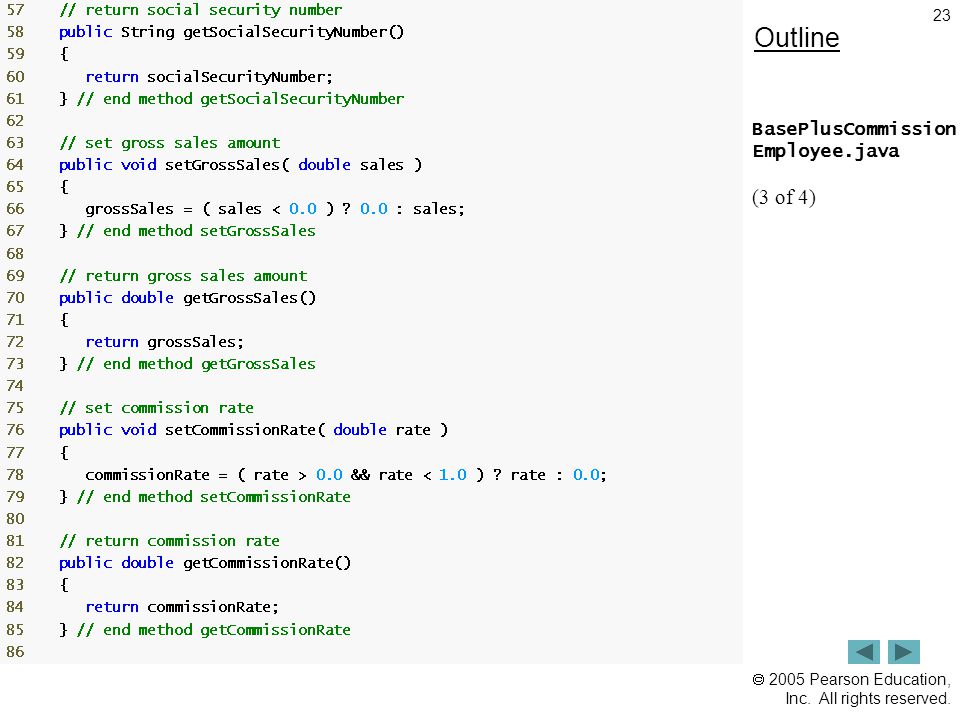
Task: Click the setCommissionRate( double rate ) declaration
Action: click(x=253, y=430)
